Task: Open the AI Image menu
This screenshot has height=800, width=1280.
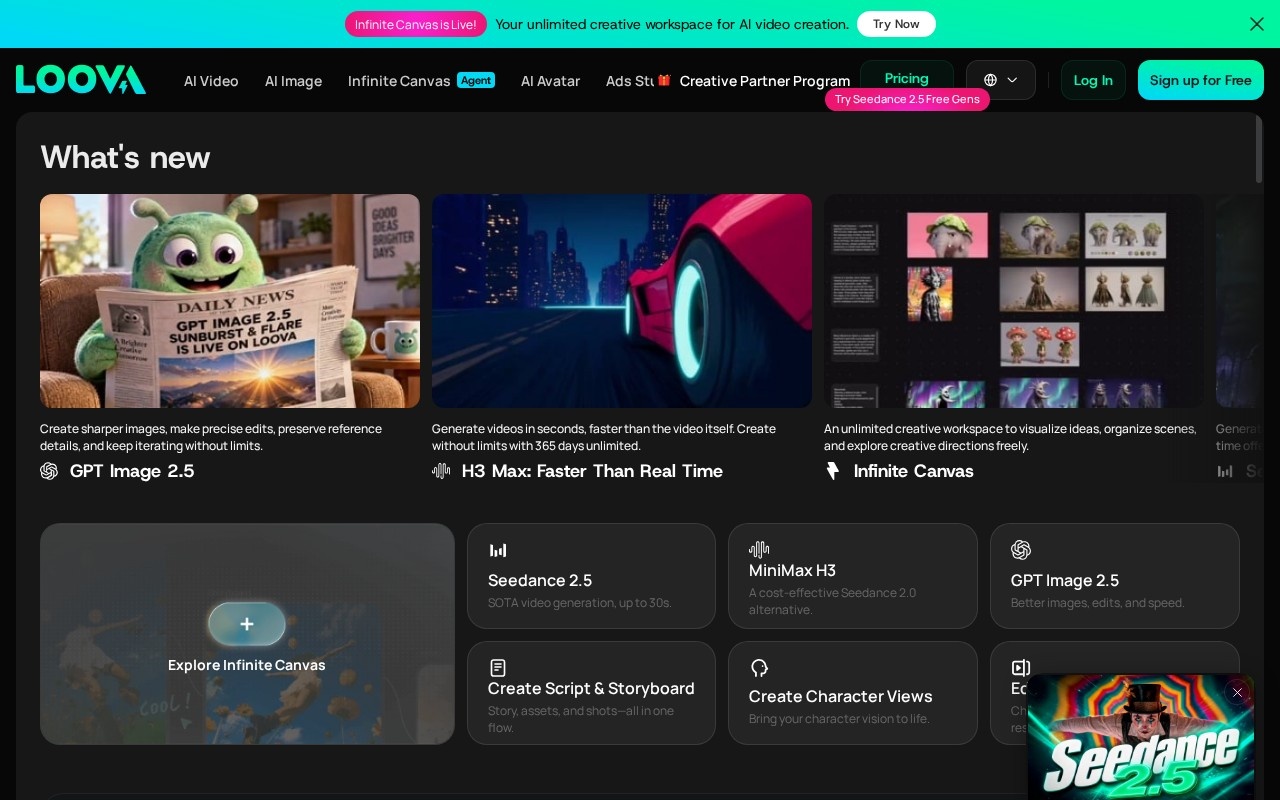Action: pyautogui.click(x=293, y=81)
